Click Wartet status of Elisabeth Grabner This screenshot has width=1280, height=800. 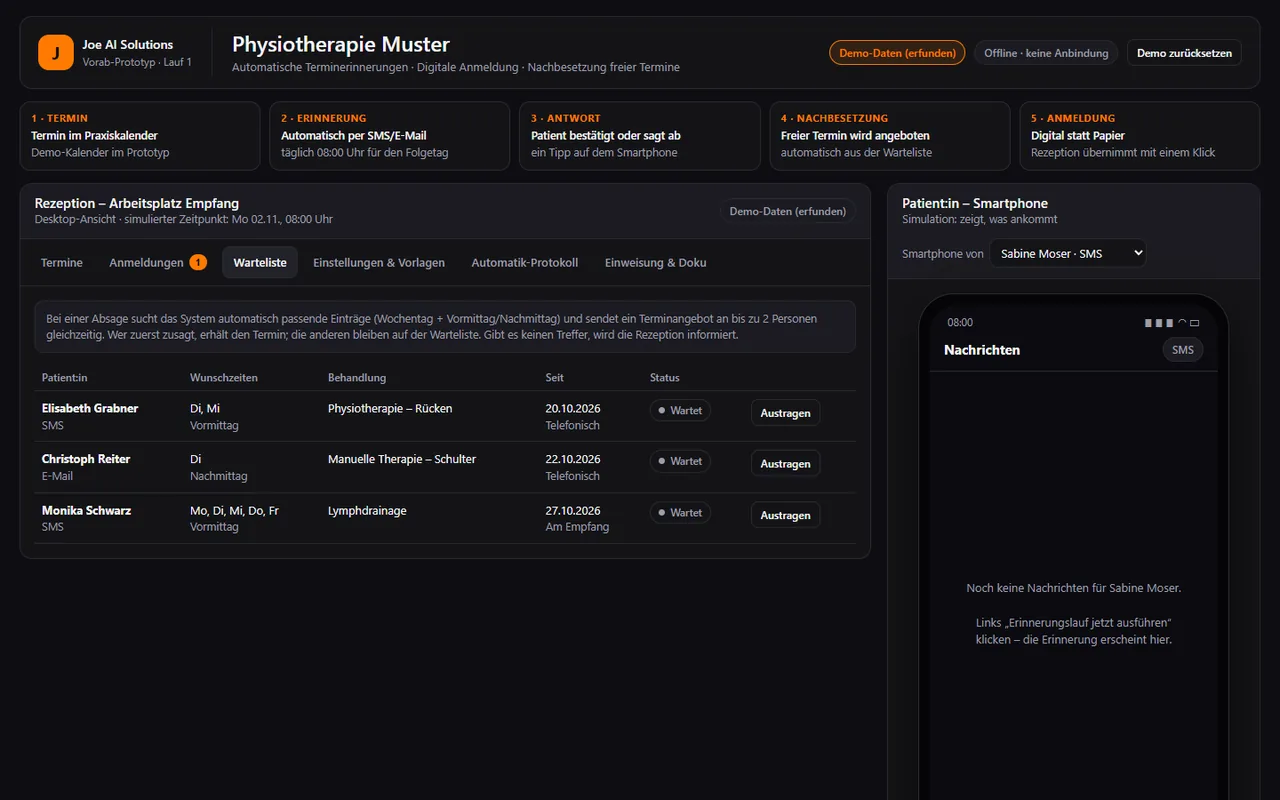[680, 411]
